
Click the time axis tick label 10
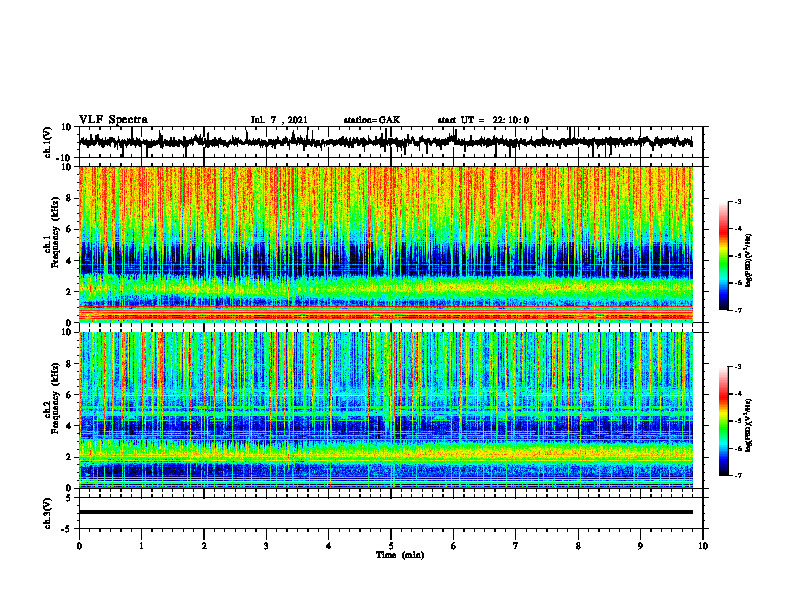pyautogui.click(x=703, y=546)
